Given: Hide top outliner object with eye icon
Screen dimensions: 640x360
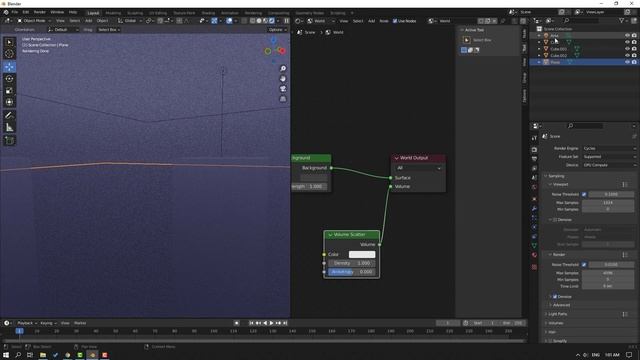Looking at the screenshot, I should 627,36.
